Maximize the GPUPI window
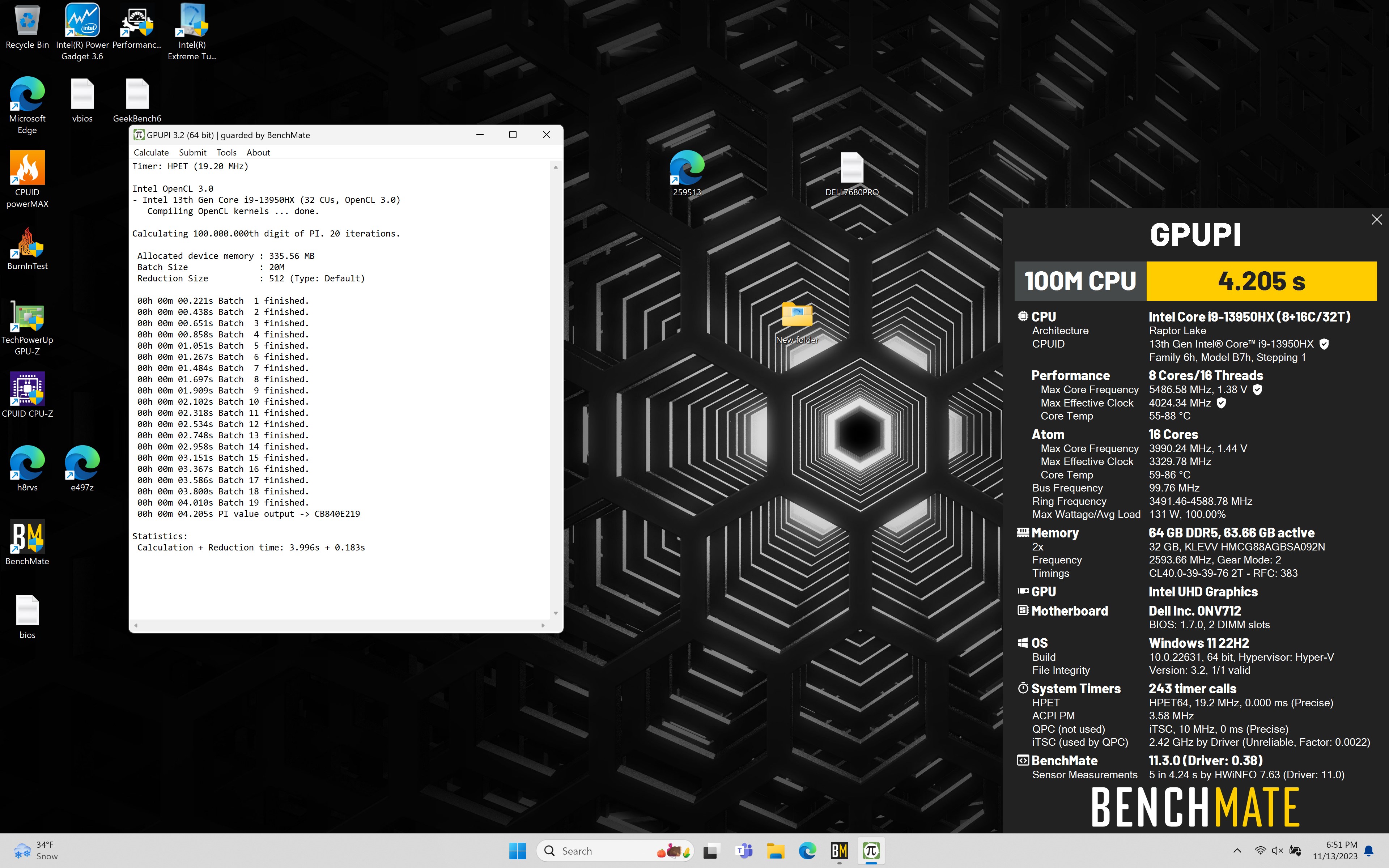This screenshot has height=868, width=1389. 513,134
